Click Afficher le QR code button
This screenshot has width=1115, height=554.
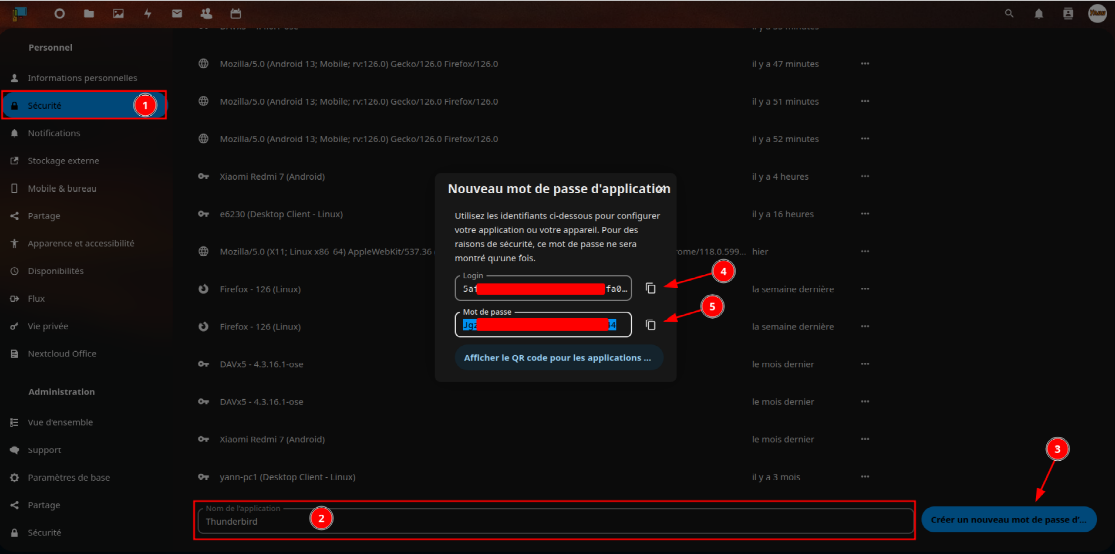coord(558,357)
